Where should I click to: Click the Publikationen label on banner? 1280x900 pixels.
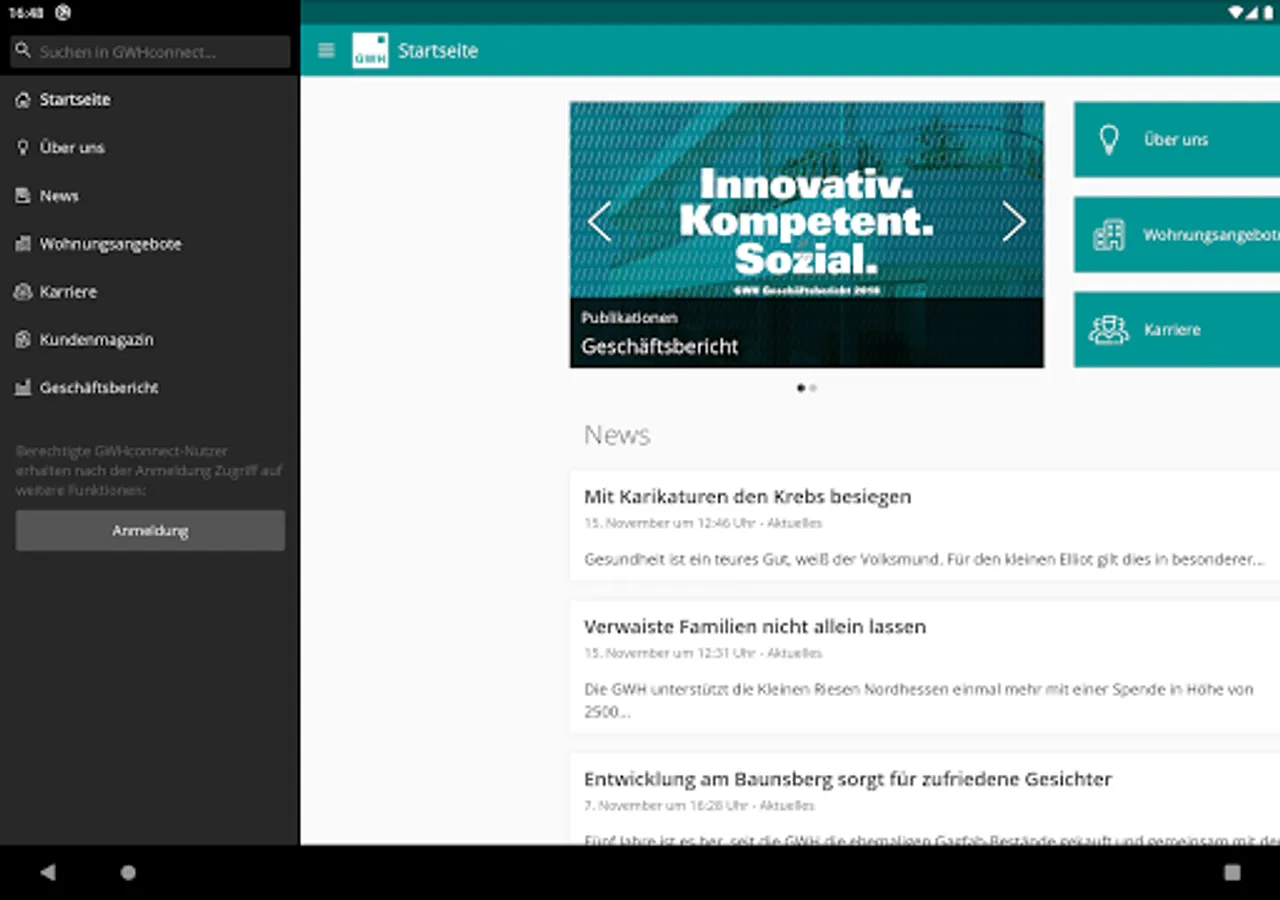point(629,317)
